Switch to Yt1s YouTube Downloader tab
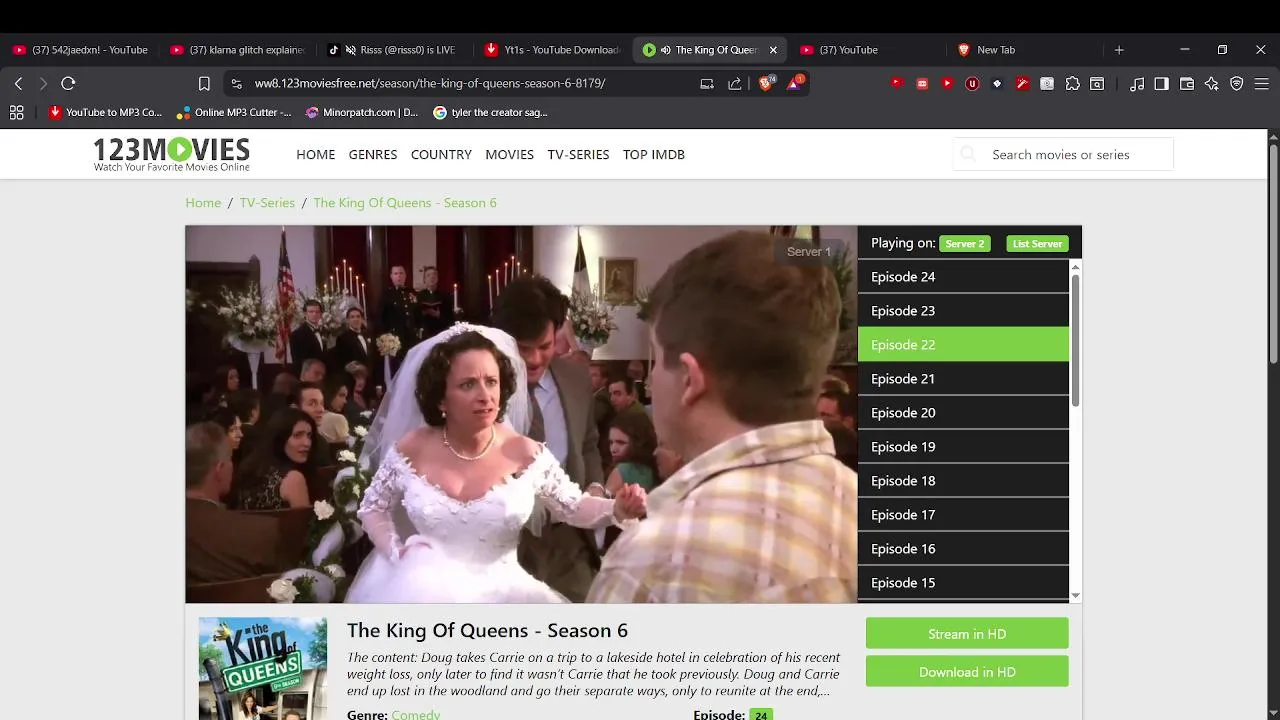The image size is (1280, 720). pyautogui.click(x=553, y=50)
